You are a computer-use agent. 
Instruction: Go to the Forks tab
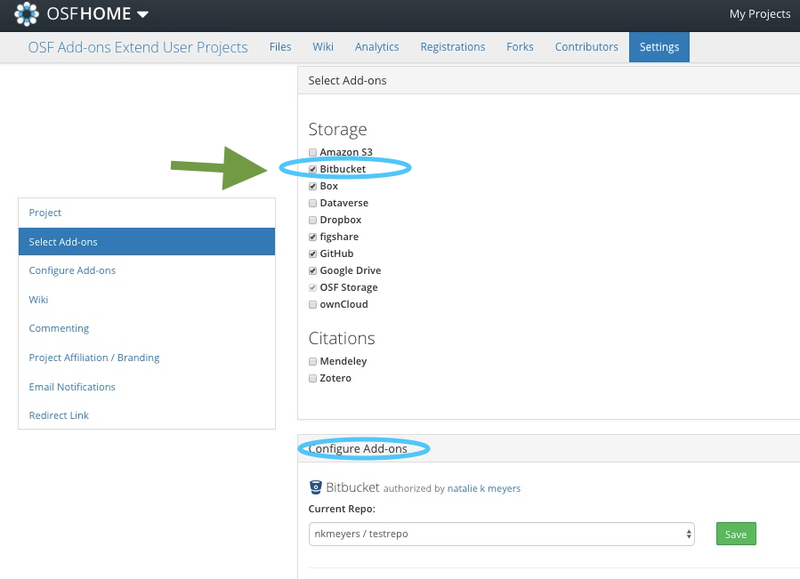(520, 47)
